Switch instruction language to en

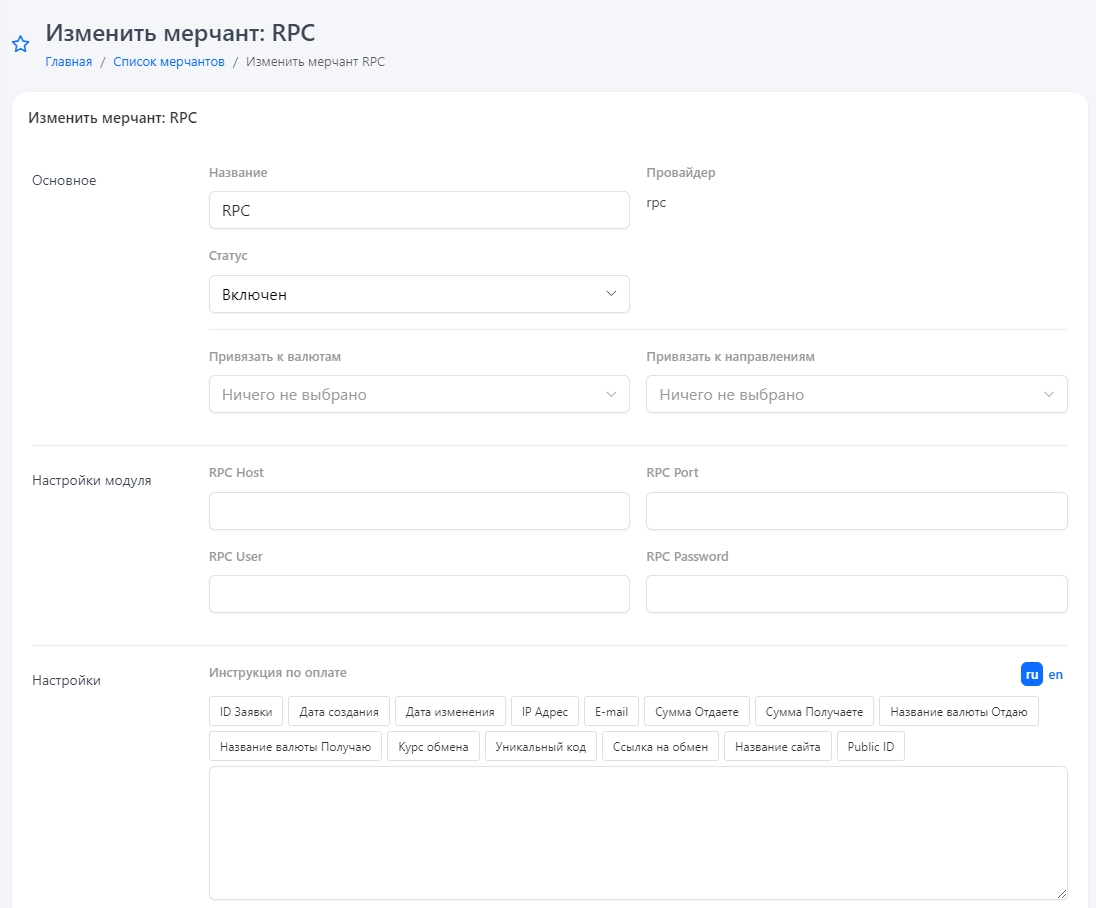point(1055,674)
